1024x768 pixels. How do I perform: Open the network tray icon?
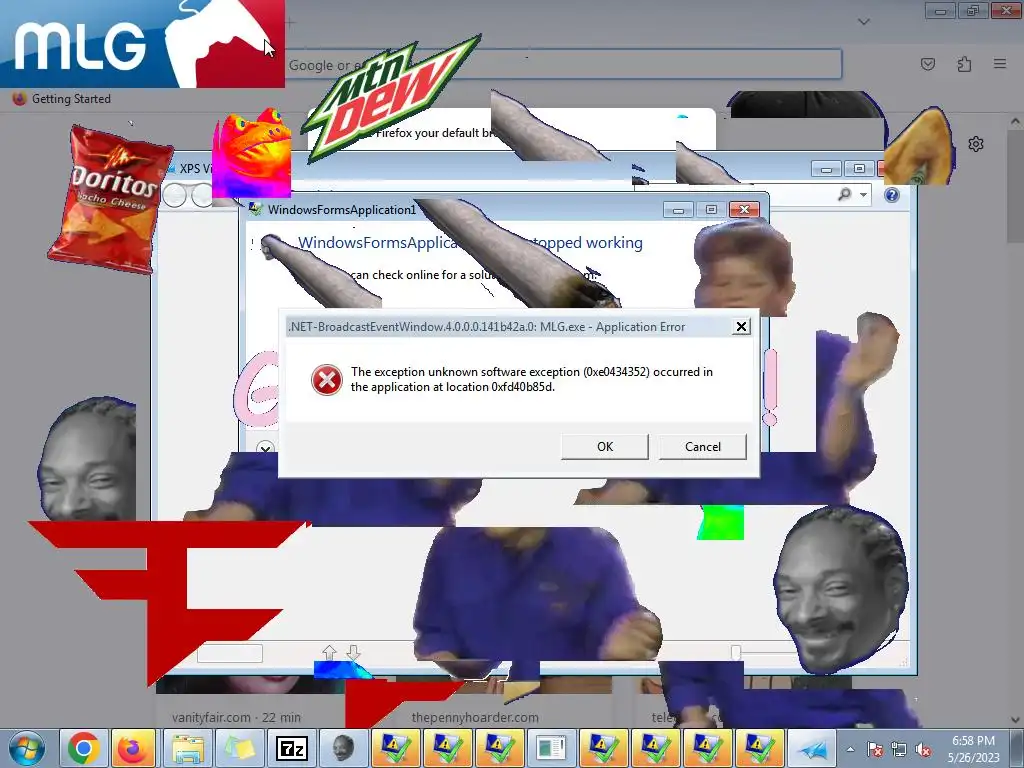click(x=899, y=749)
